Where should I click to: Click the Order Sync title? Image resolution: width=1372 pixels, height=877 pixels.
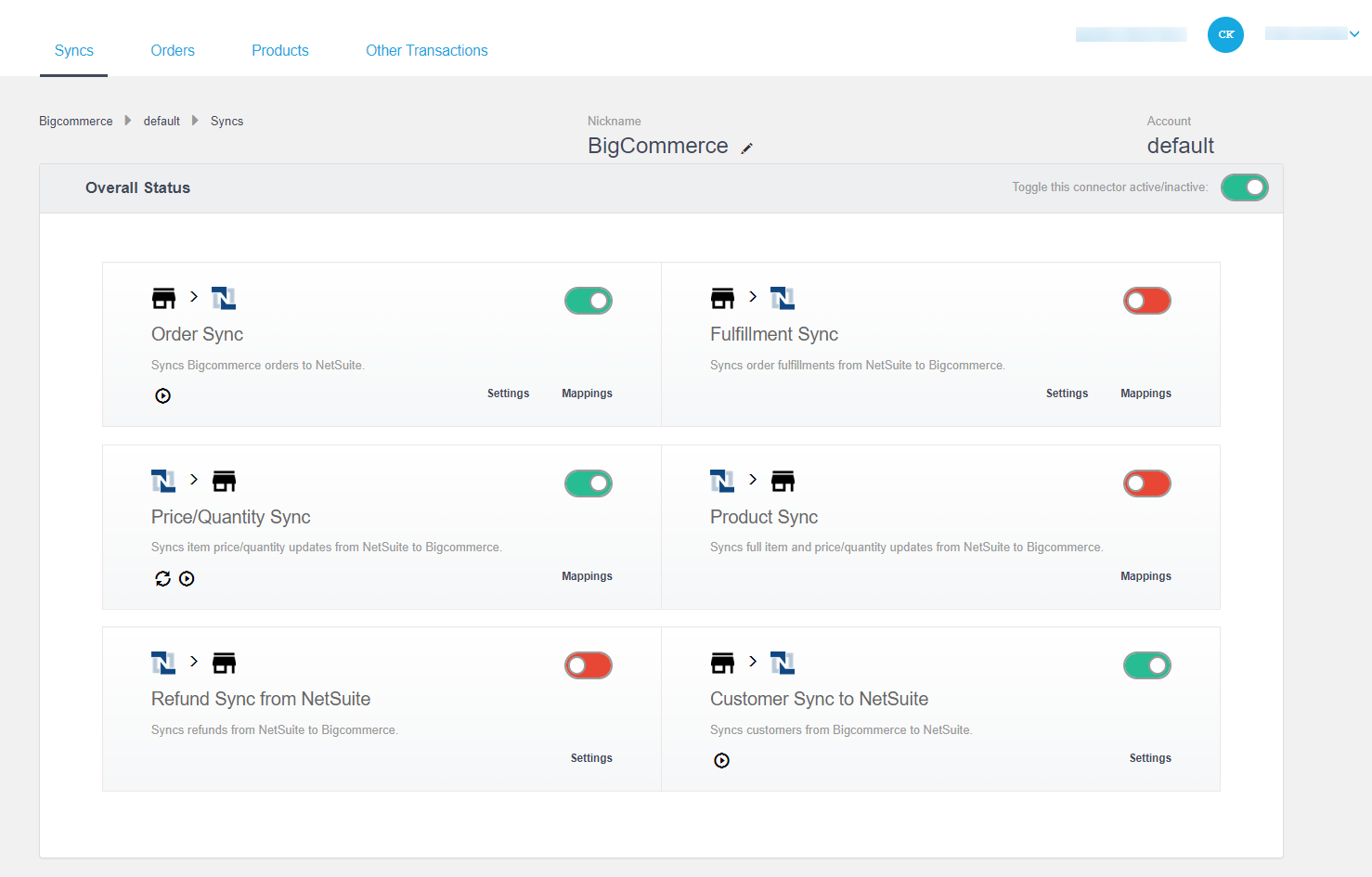pyautogui.click(x=197, y=334)
